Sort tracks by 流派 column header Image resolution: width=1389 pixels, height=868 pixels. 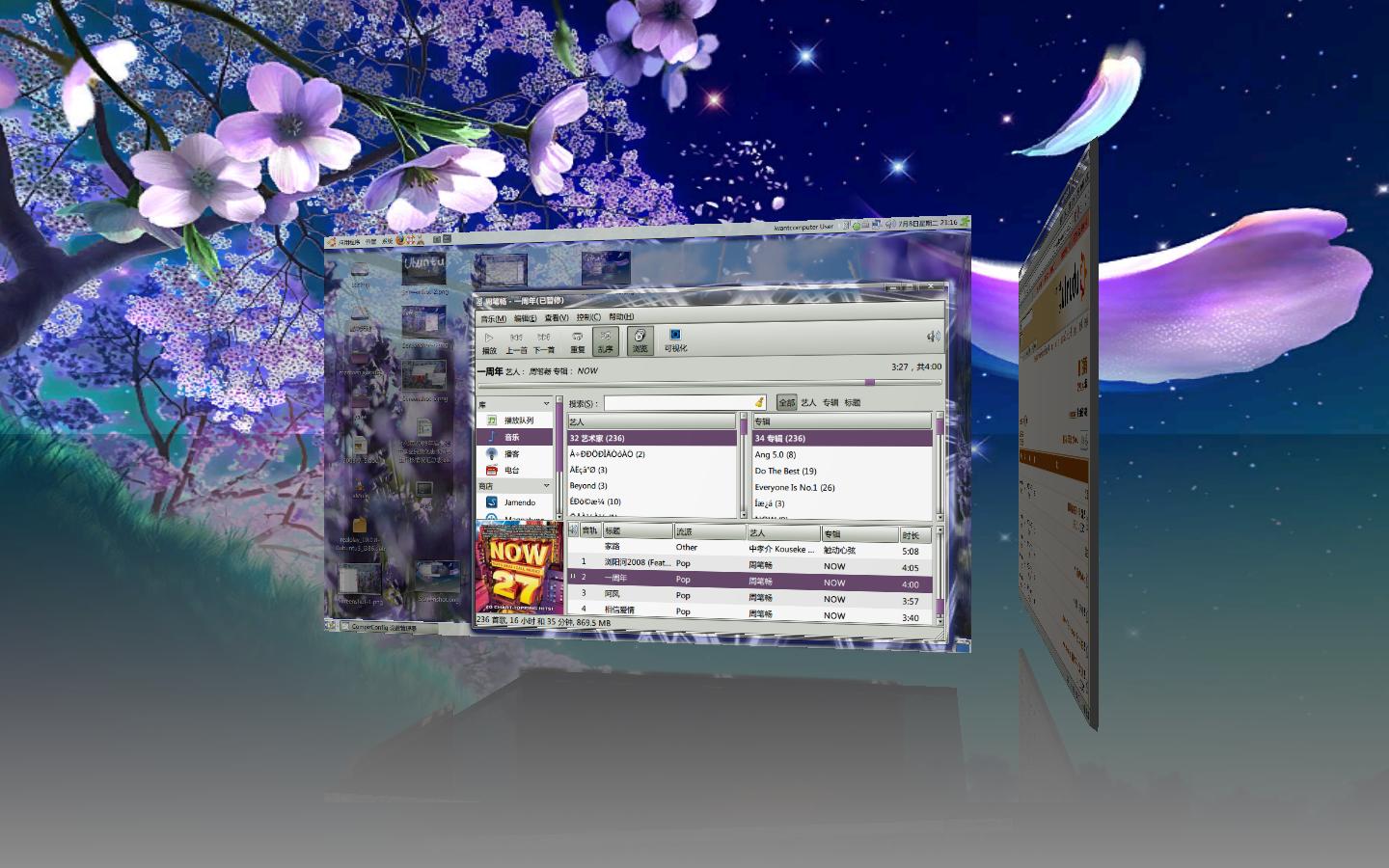click(x=709, y=531)
